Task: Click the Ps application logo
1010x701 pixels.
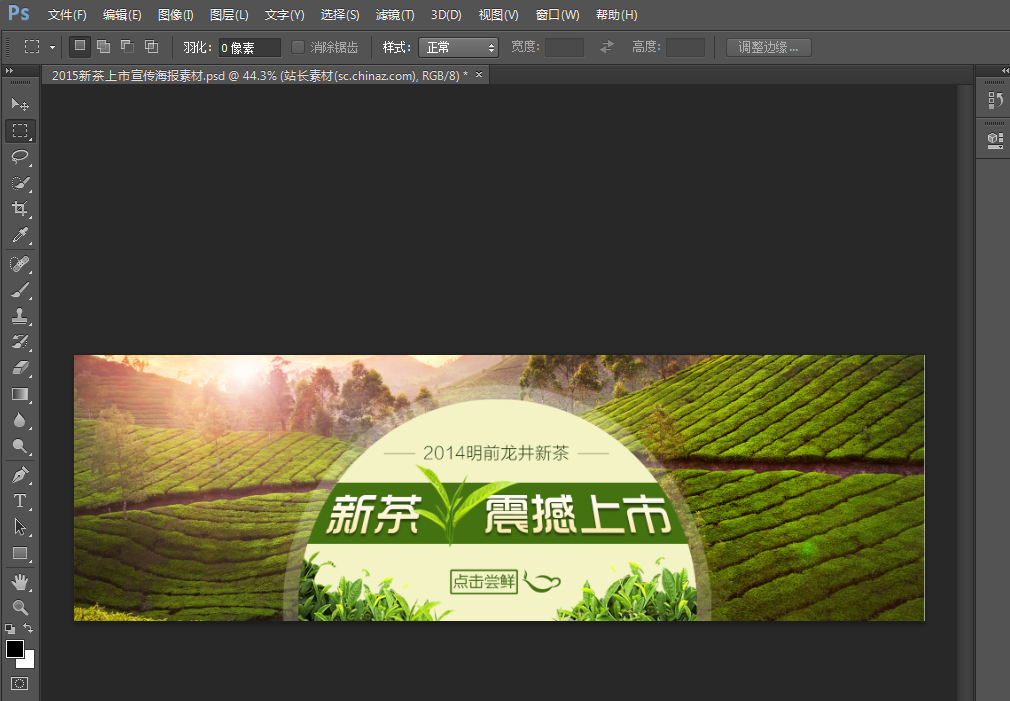Action: (x=19, y=13)
